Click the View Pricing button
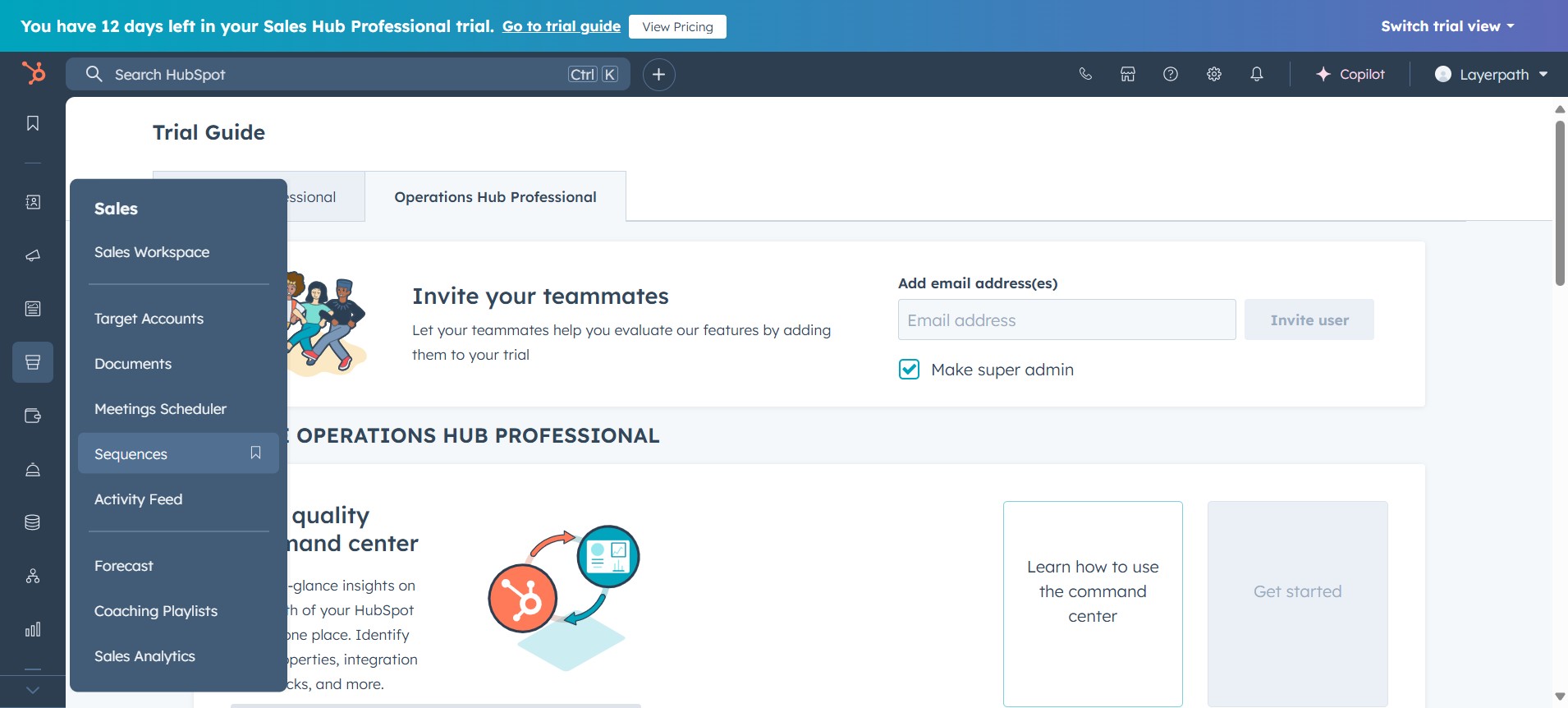1568x708 pixels. point(677,26)
